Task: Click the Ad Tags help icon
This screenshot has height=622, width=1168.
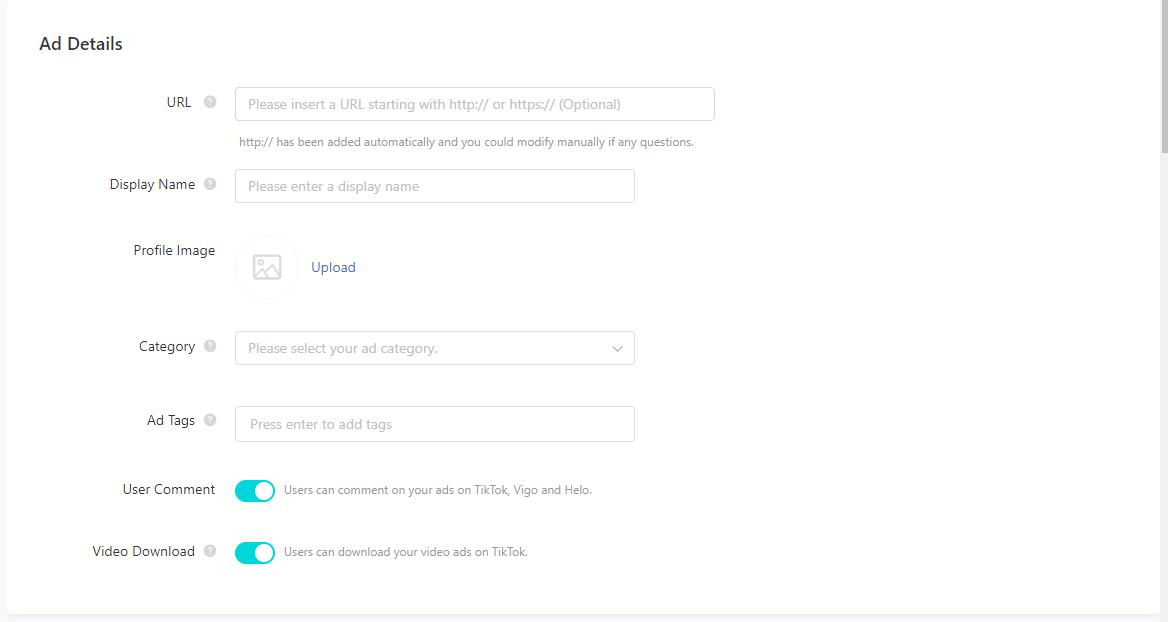Action: pos(210,420)
